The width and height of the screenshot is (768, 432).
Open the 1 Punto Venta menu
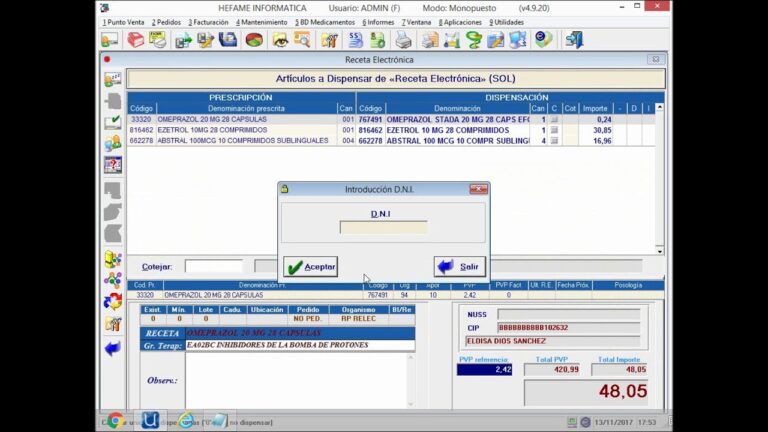[x=123, y=23]
